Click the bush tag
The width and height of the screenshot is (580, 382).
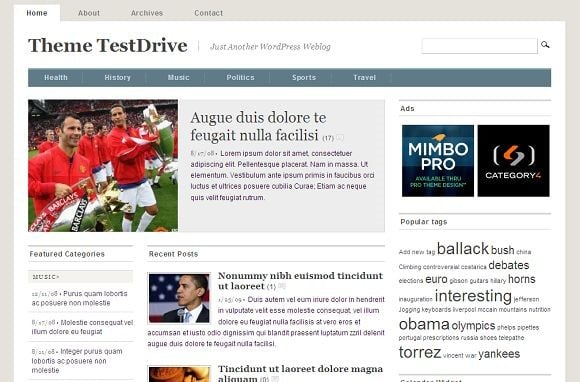(502, 250)
